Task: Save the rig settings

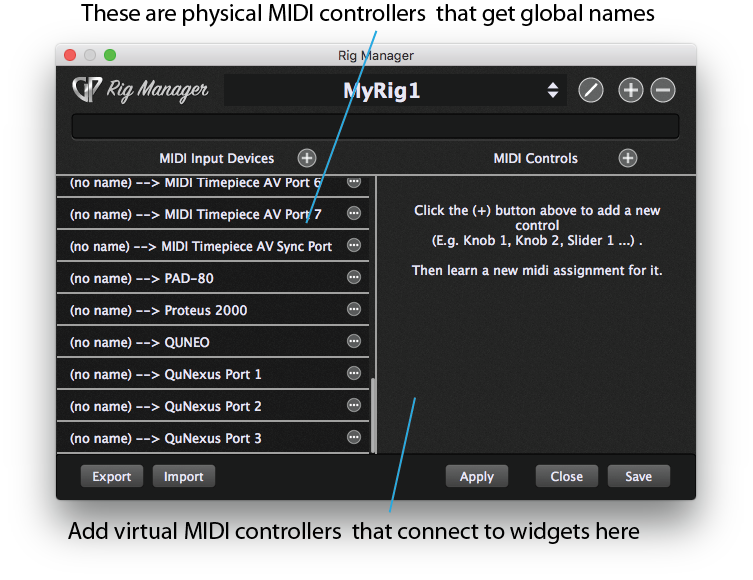Action: [639, 476]
